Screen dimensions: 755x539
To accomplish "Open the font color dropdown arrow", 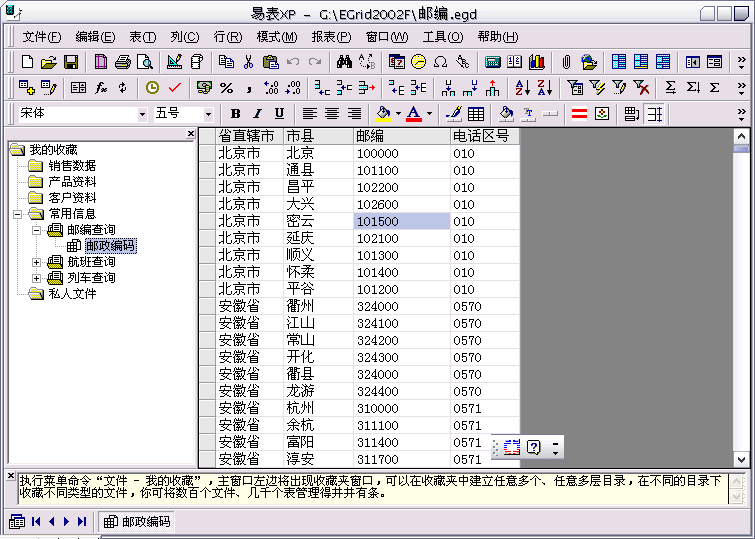I will (429, 114).
